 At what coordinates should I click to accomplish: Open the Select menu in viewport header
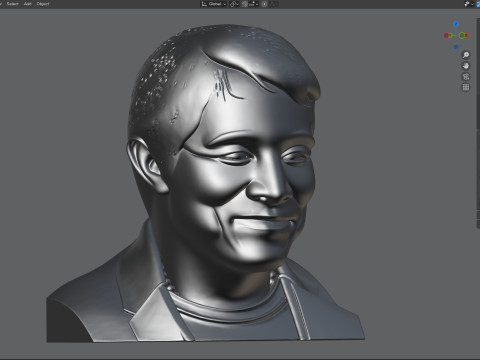coord(13,4)
